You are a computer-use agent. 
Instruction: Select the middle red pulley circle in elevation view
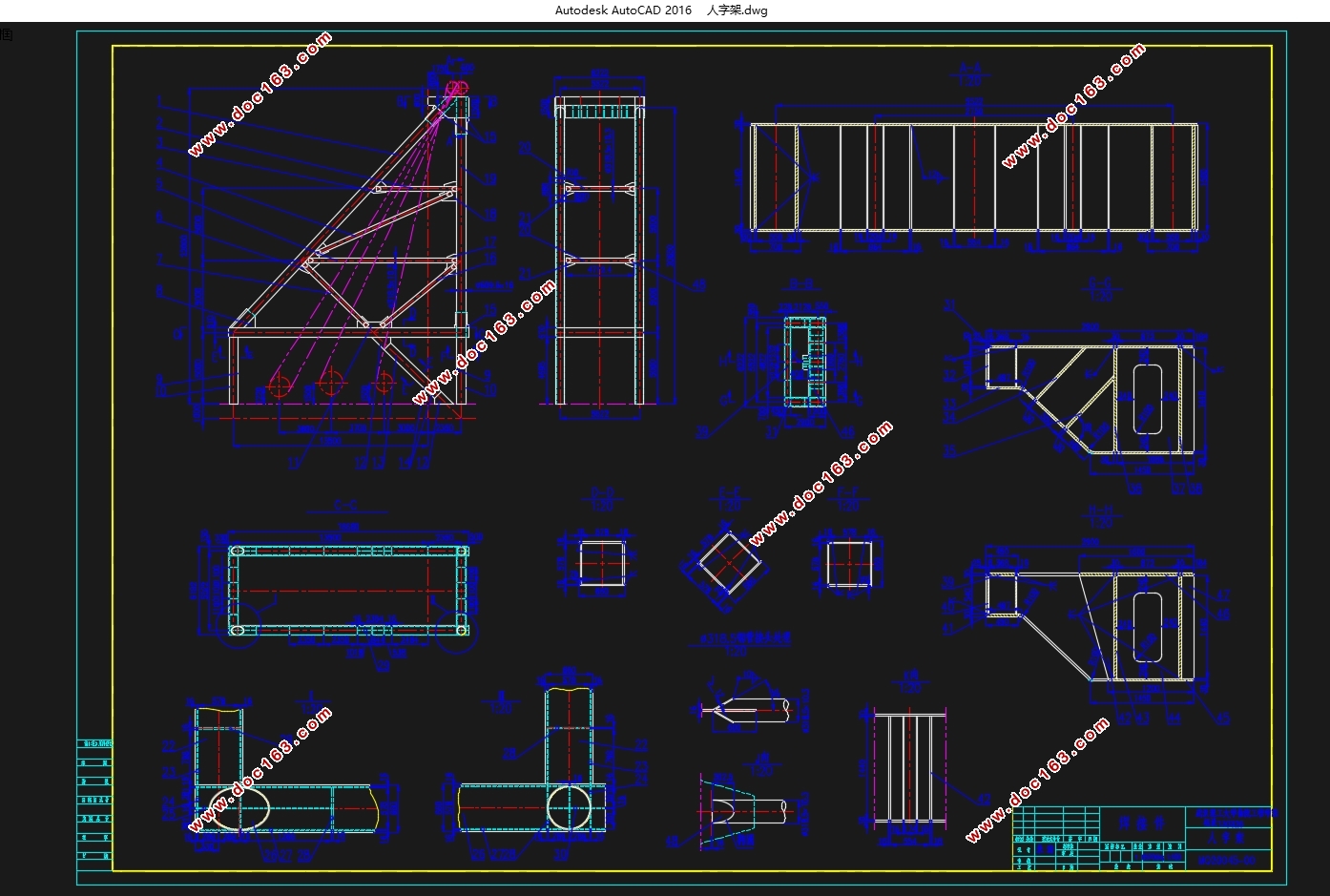coord(332,384)
